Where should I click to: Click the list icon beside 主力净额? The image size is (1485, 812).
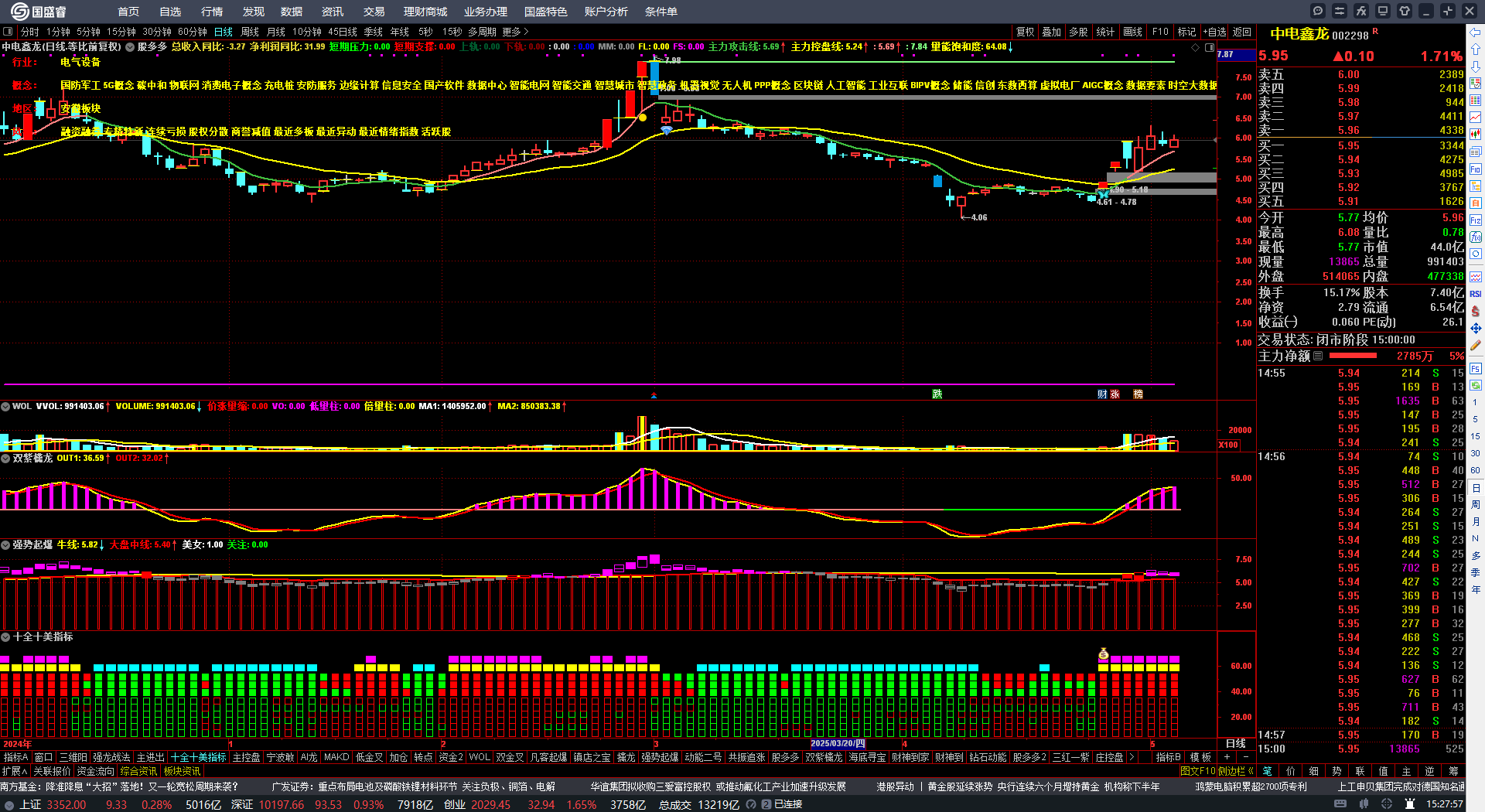[x=1318, y=356]
